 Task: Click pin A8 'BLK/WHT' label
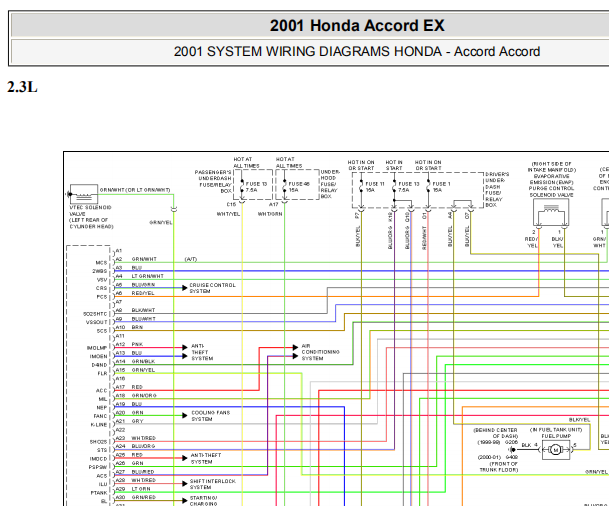pos(143,310)
